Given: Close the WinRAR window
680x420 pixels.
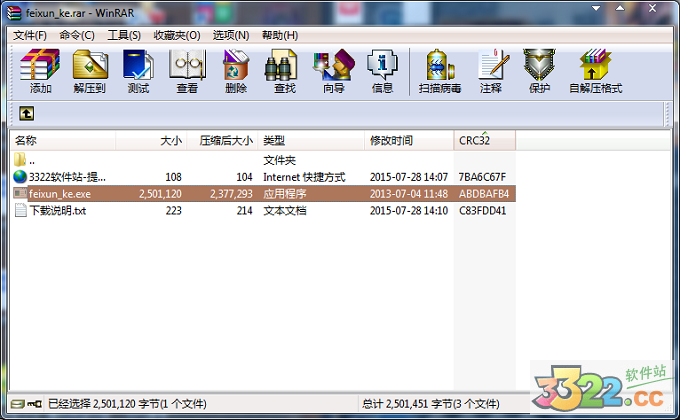Looking at the screenshot, I should (652, 8).
